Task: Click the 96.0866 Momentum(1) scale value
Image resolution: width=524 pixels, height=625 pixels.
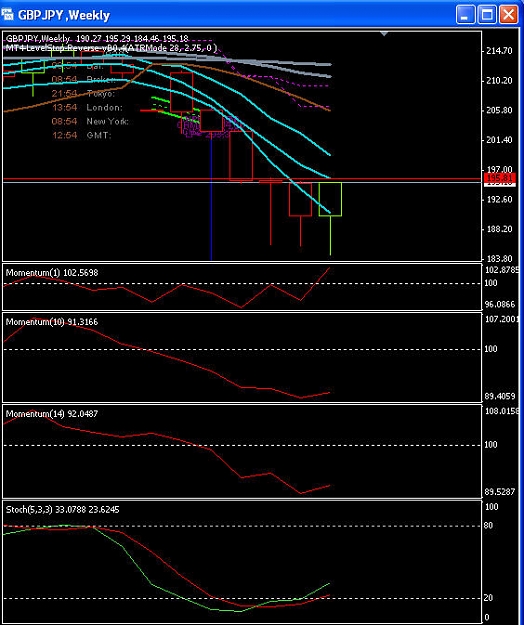Action: tap(500, 305)
